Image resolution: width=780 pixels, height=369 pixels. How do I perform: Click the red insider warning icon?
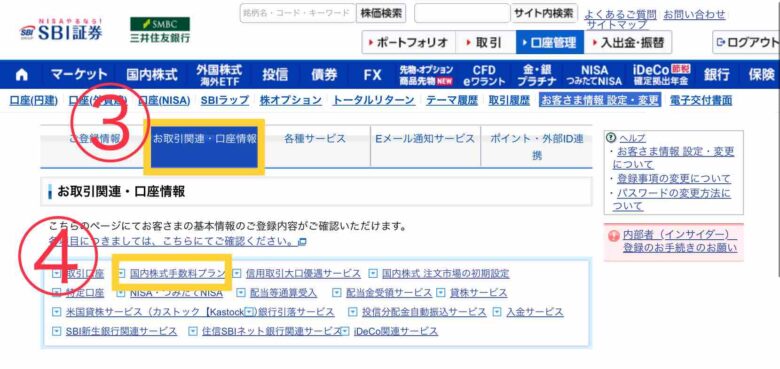(x=614, y=235)
